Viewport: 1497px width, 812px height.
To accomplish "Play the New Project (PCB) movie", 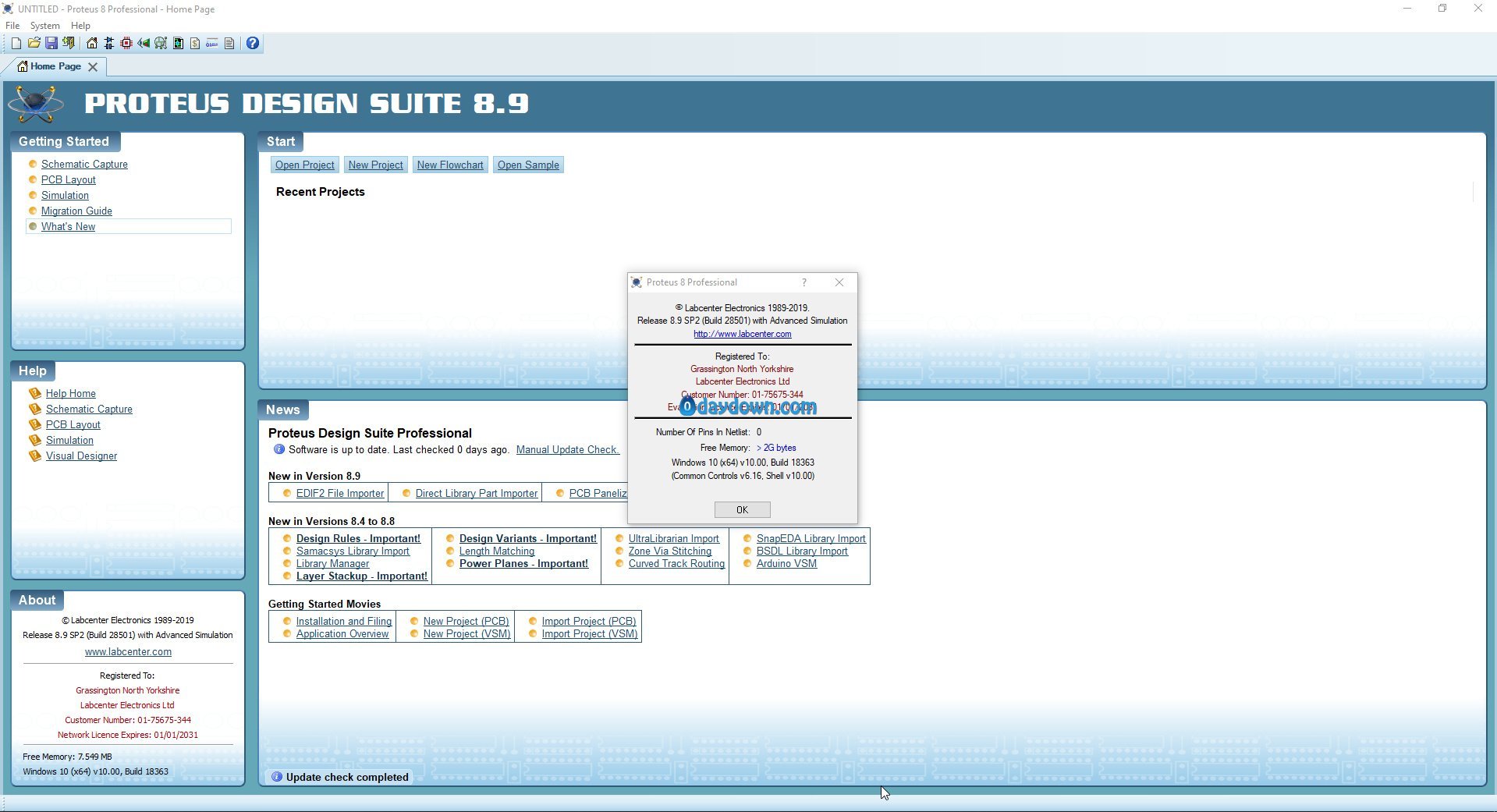I will pos(466,622).
